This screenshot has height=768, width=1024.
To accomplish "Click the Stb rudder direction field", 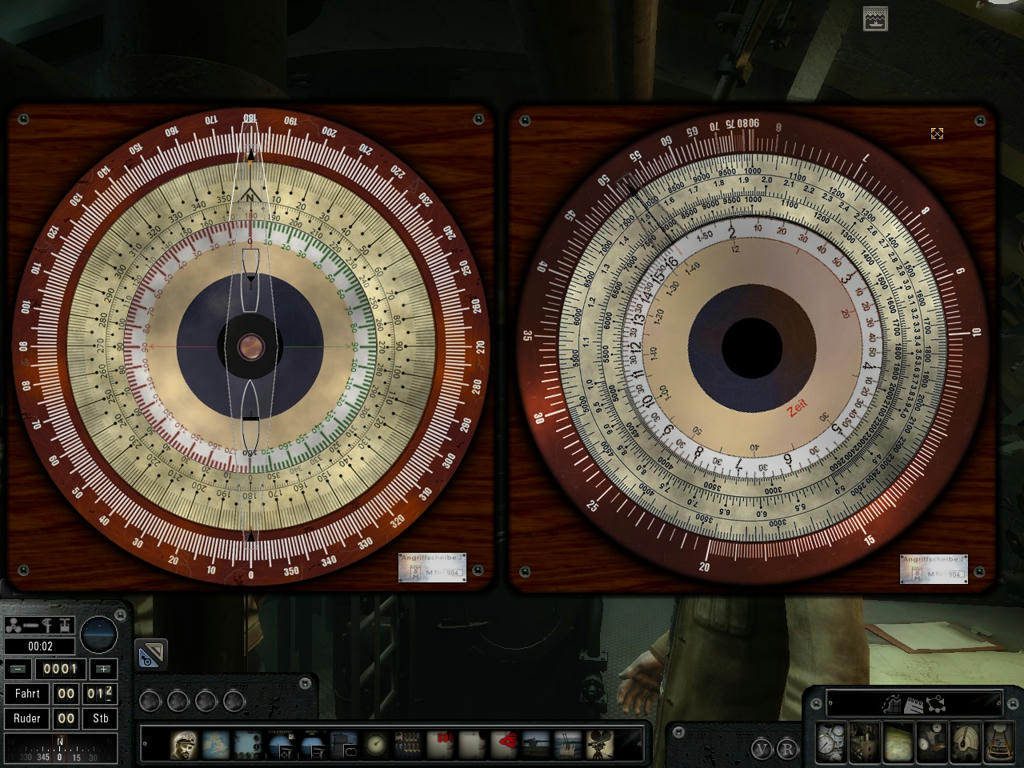I will click(101, 718).
